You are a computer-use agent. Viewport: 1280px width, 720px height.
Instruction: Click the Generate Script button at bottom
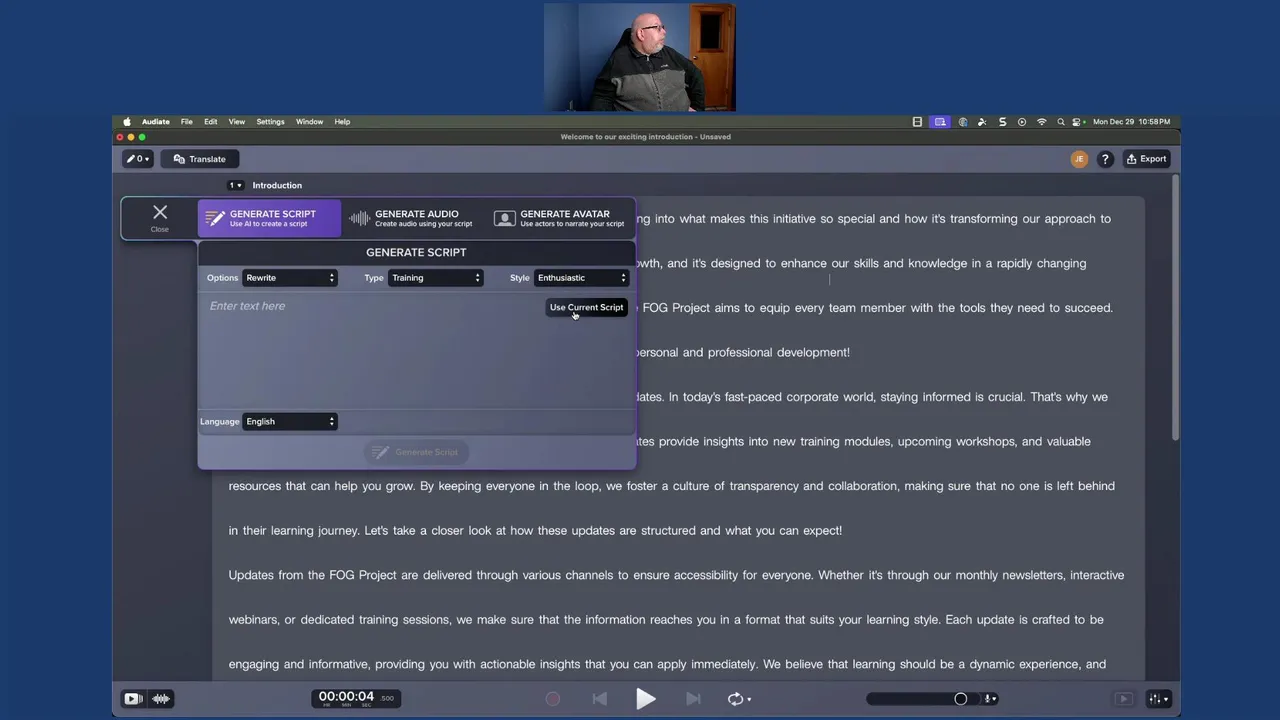click(x=416, y=452)
